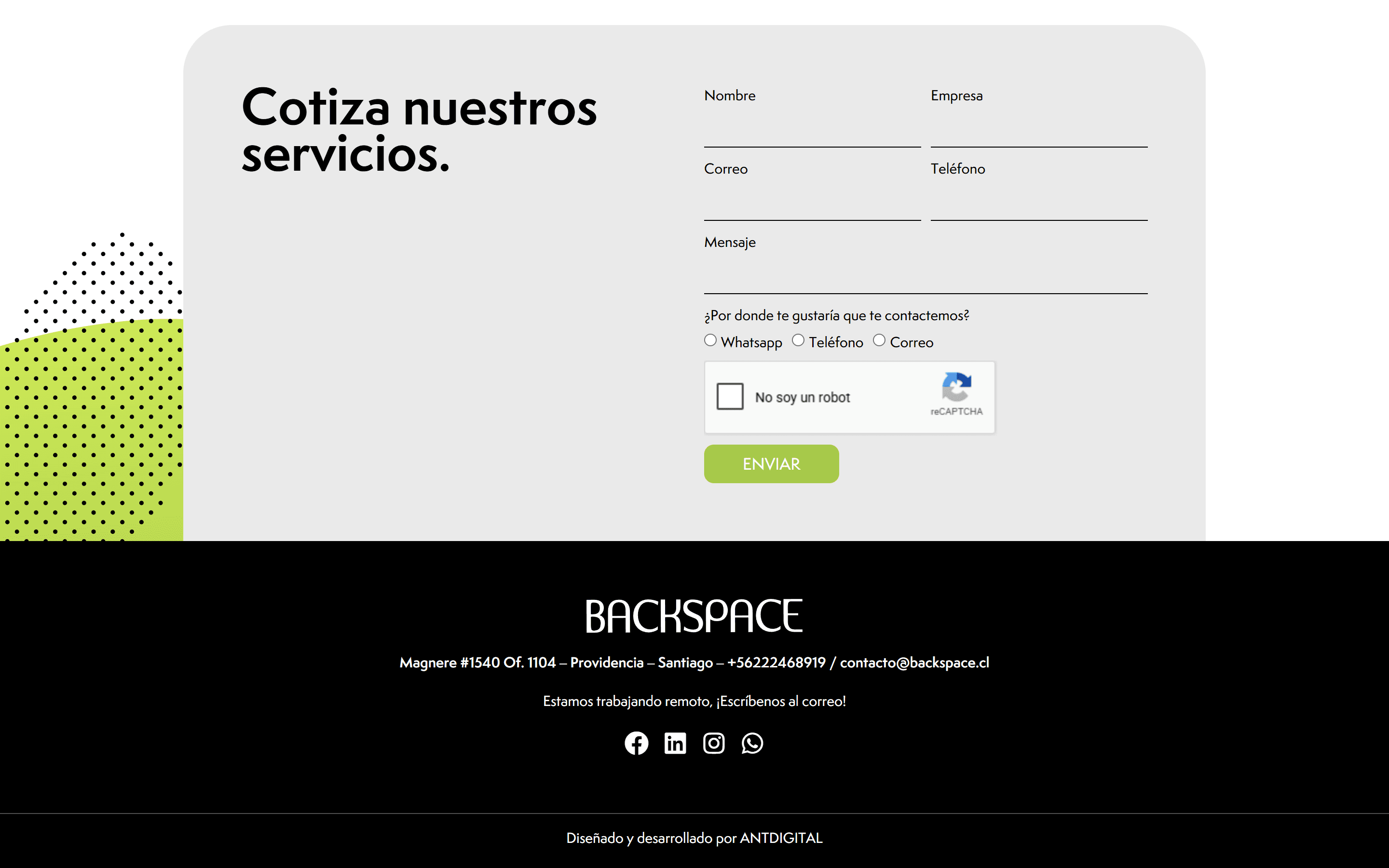Check the No soy un robot box

click(x=730, y=397)
